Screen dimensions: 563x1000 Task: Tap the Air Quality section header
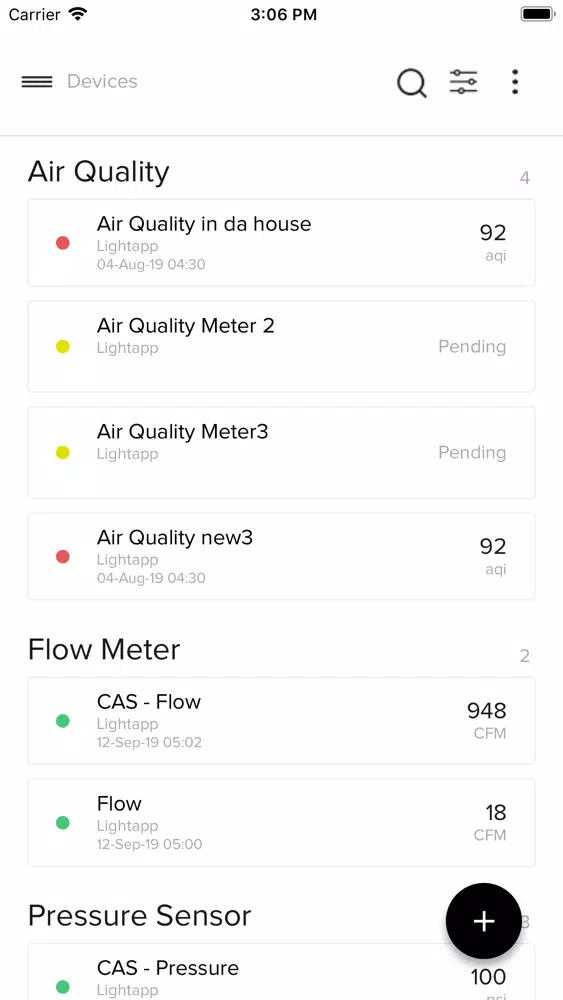pyautogui.click(x=99, y=172)
